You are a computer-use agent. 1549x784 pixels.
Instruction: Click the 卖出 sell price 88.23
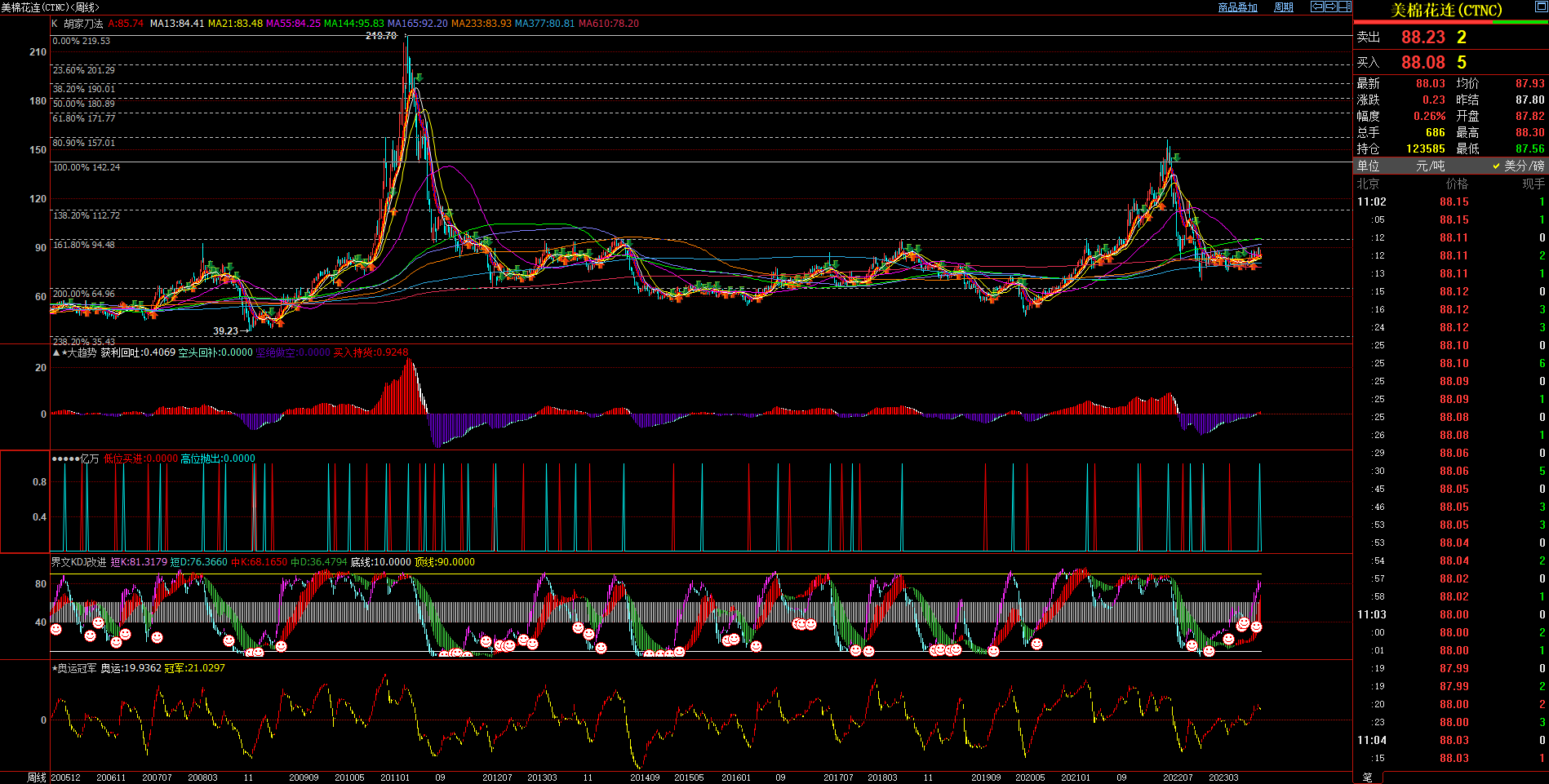click(1423, 38)
